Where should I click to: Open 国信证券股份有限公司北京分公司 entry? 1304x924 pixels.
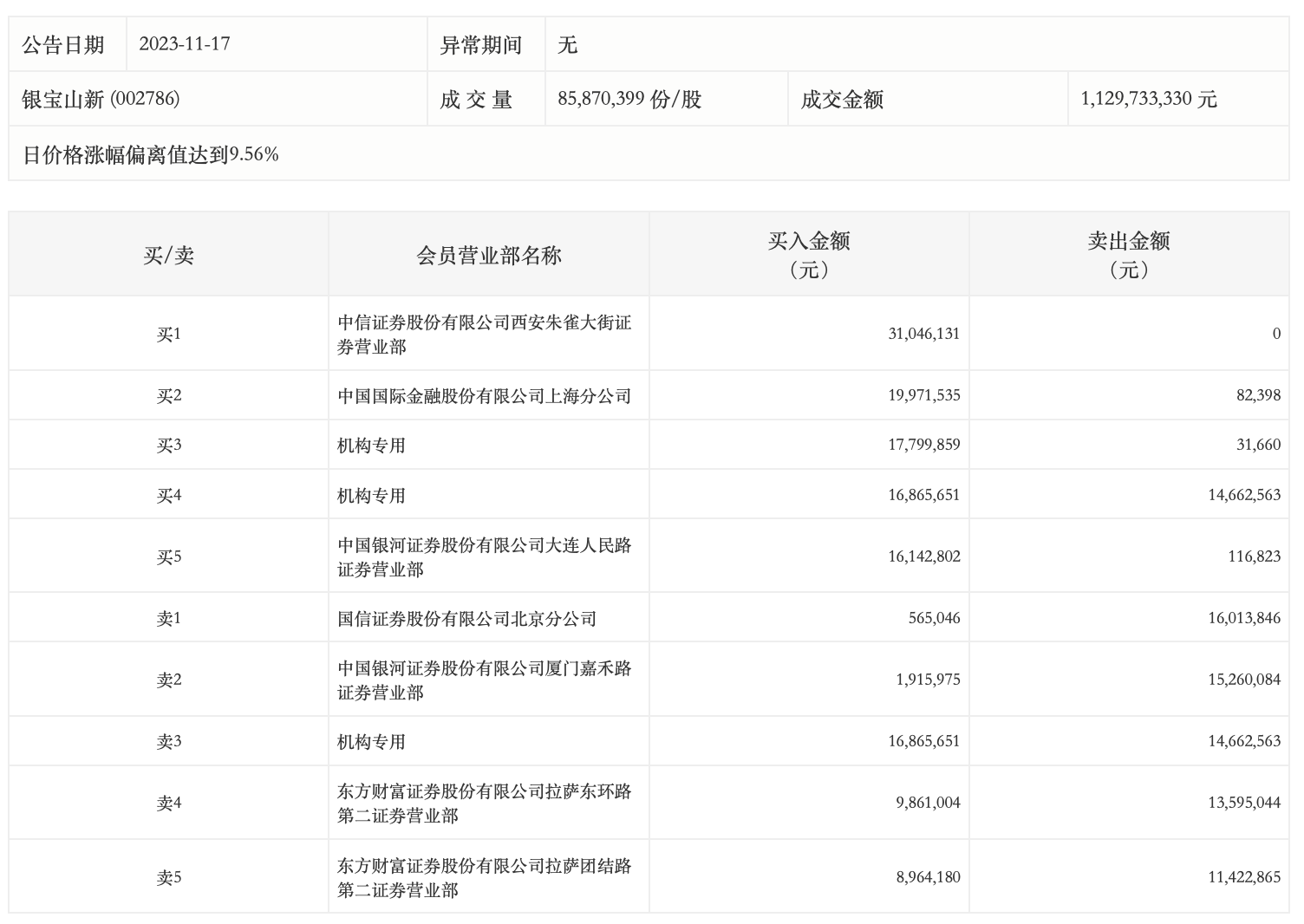466,619
